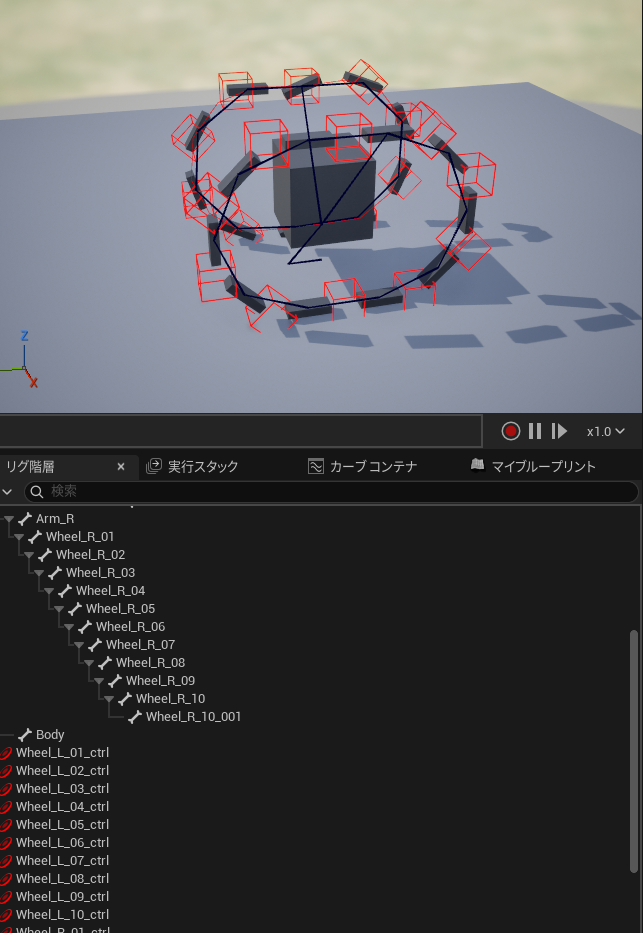
Task: Click the control icon of Wheel_L_03_ctrl
Action: point(5,789)
